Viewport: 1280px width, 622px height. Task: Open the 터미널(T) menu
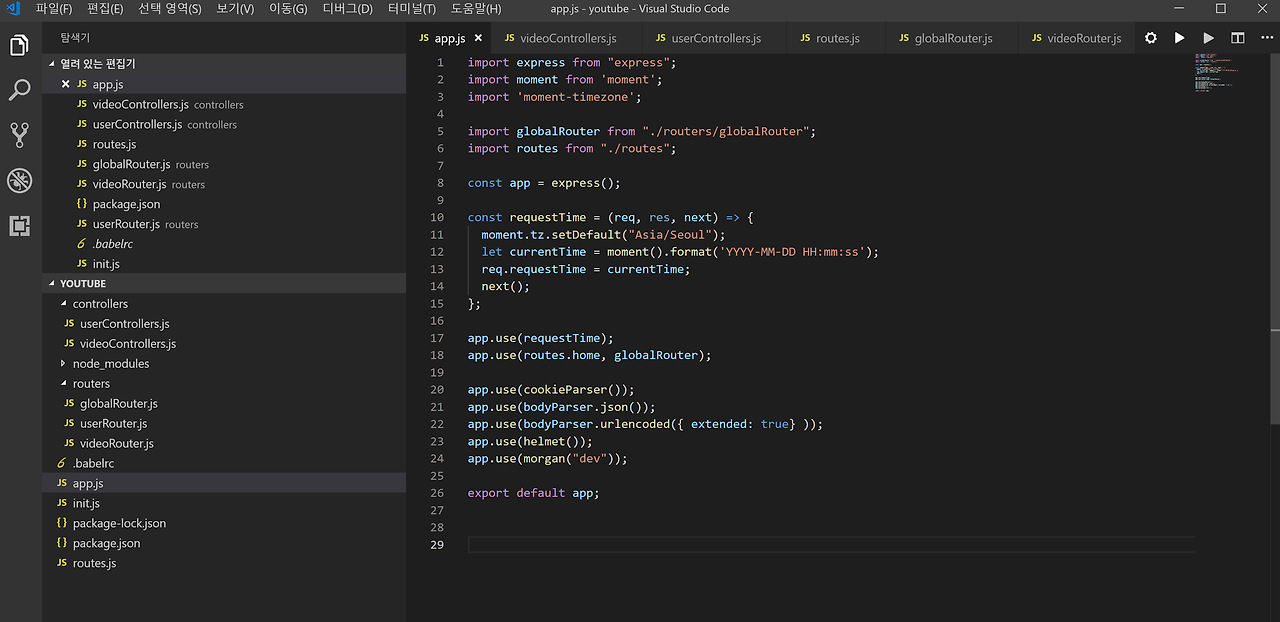[x=411, y=9]
